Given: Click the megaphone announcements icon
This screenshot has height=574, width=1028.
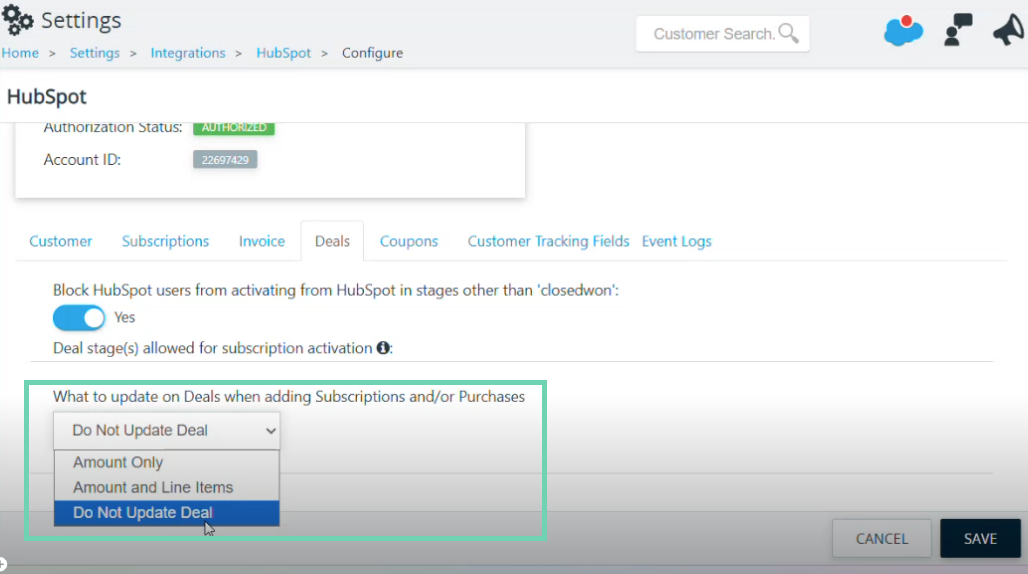Looking at the screenshot, I should [1008, 30].
